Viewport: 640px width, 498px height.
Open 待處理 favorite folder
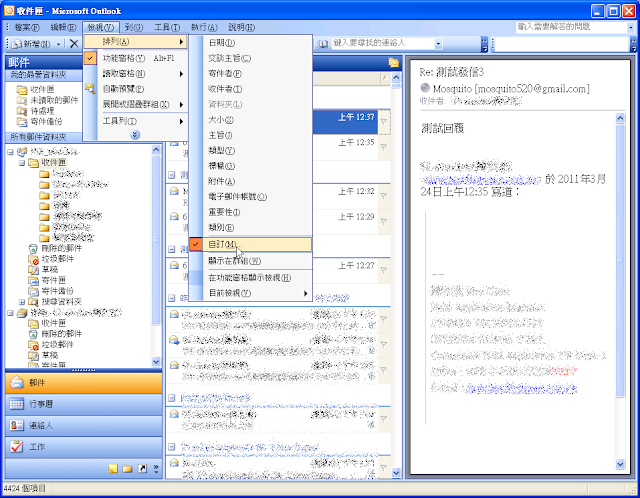point(42,111)
